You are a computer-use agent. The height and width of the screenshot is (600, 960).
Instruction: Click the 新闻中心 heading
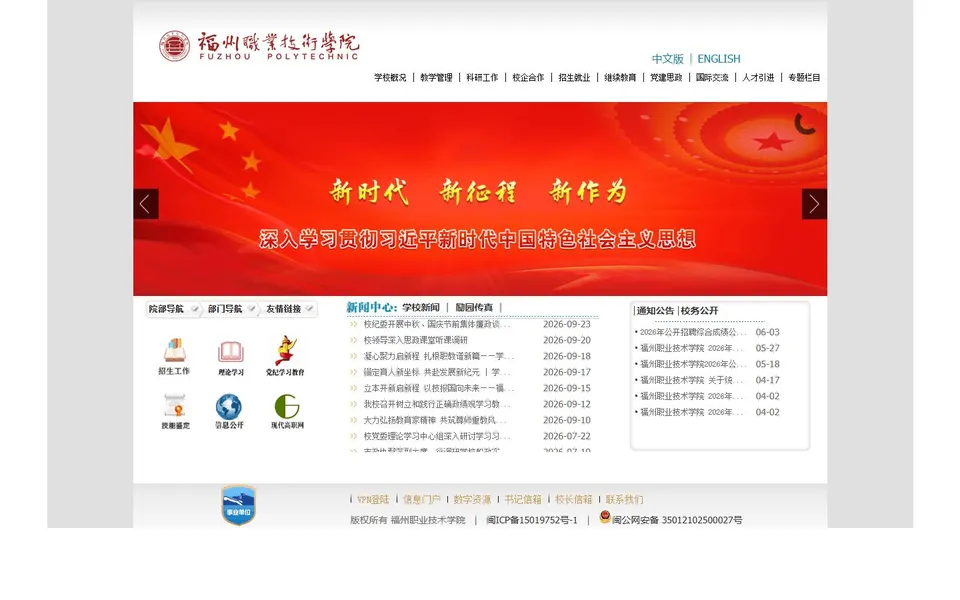click(x=371, y=307)
